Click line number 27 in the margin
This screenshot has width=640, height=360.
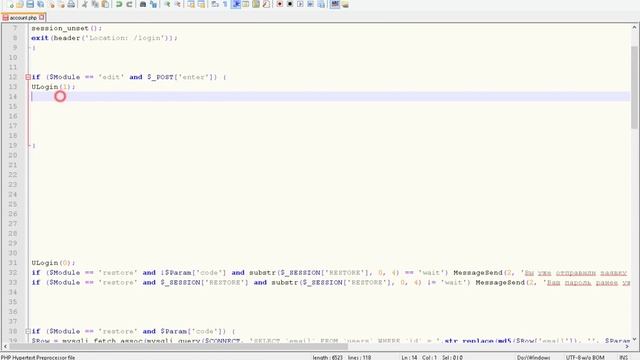click(x=13, y=224)
